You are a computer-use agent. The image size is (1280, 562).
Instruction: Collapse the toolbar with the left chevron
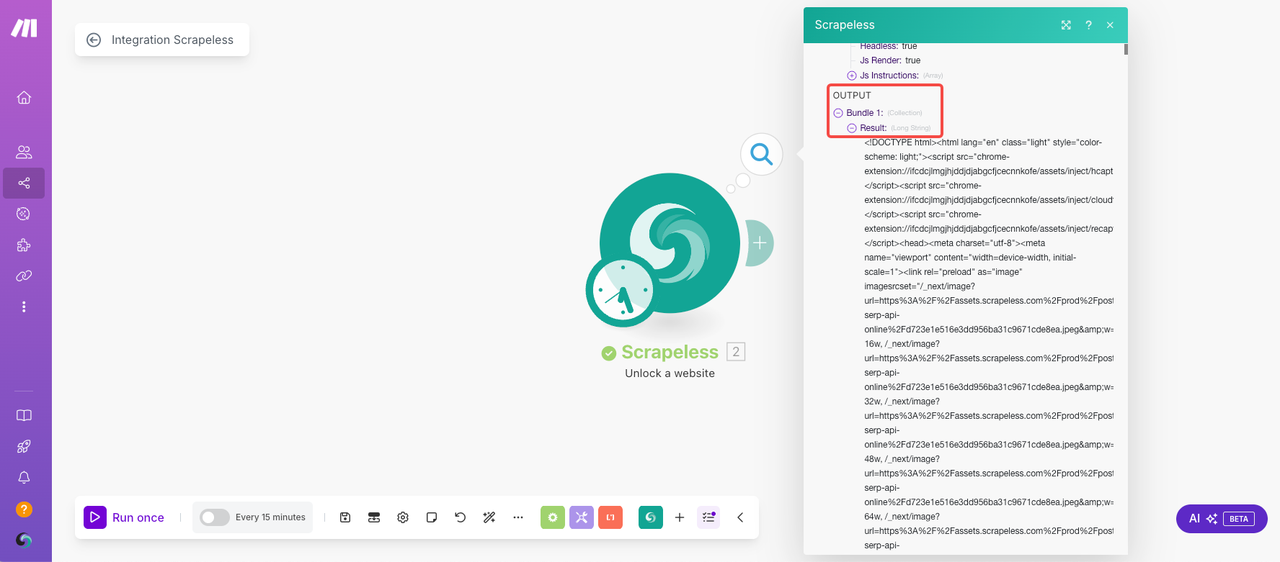(x=740, y=517)
